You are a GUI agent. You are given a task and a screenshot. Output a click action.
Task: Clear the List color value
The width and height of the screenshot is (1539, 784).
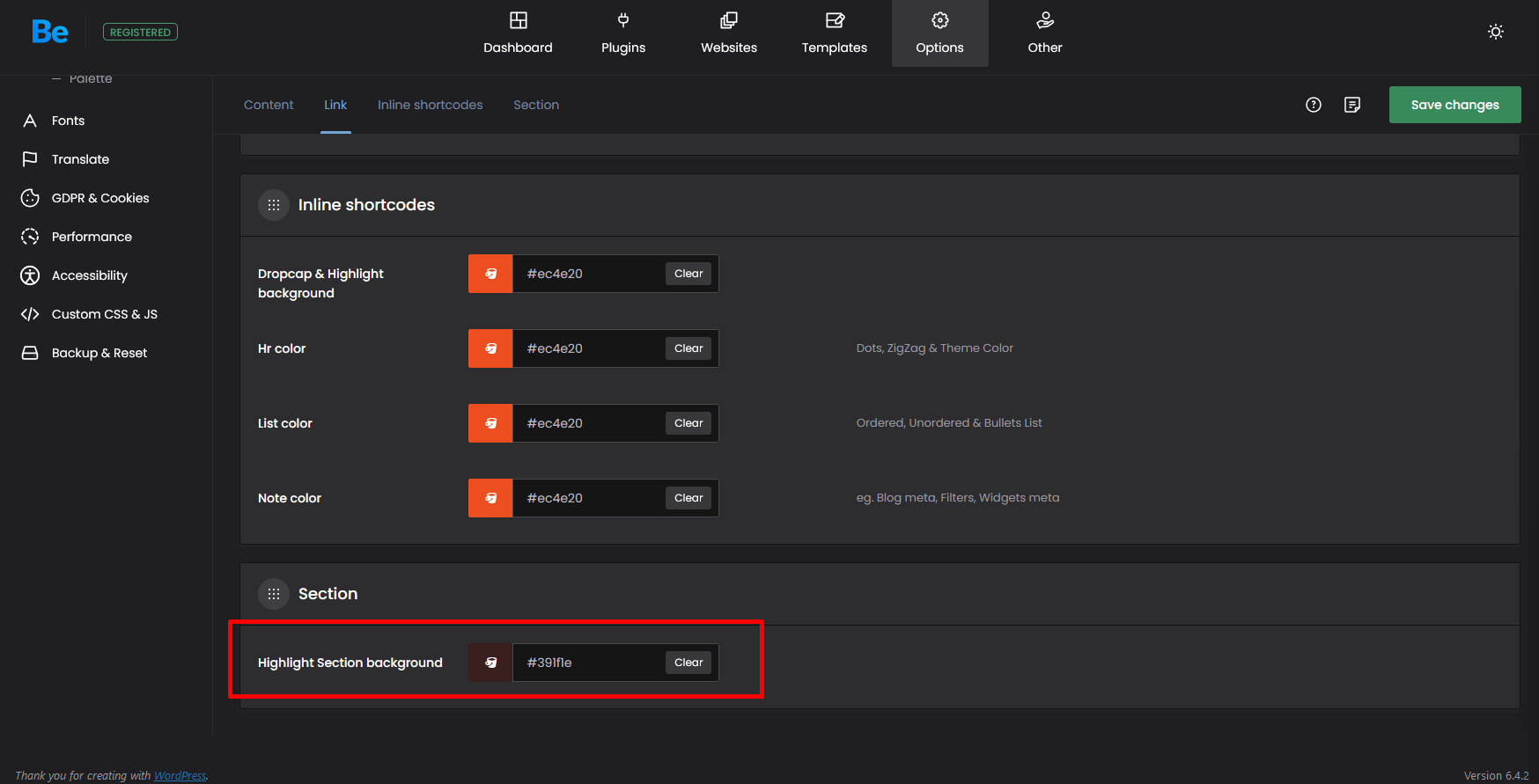688,423
